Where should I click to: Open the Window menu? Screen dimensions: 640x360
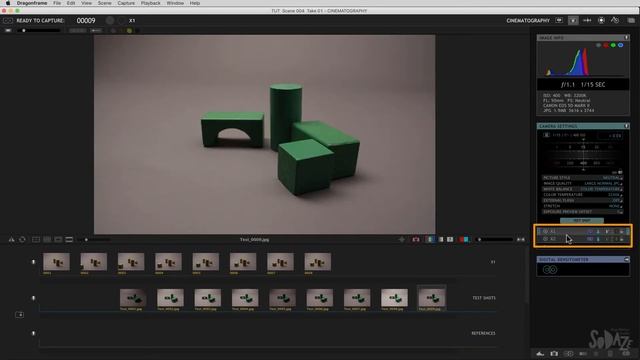tap(175, 3)
